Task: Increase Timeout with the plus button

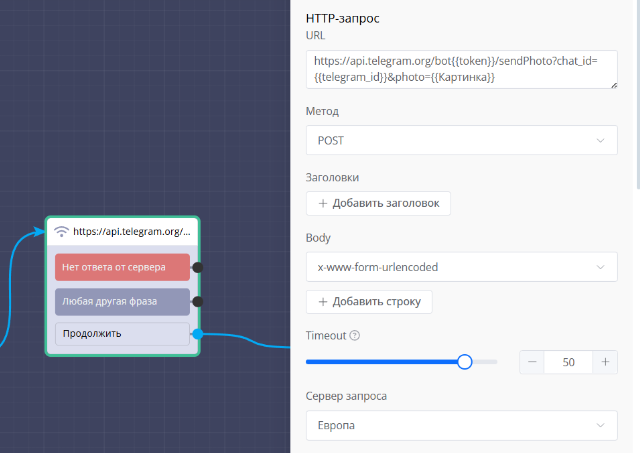Action: tap(604, 362)
